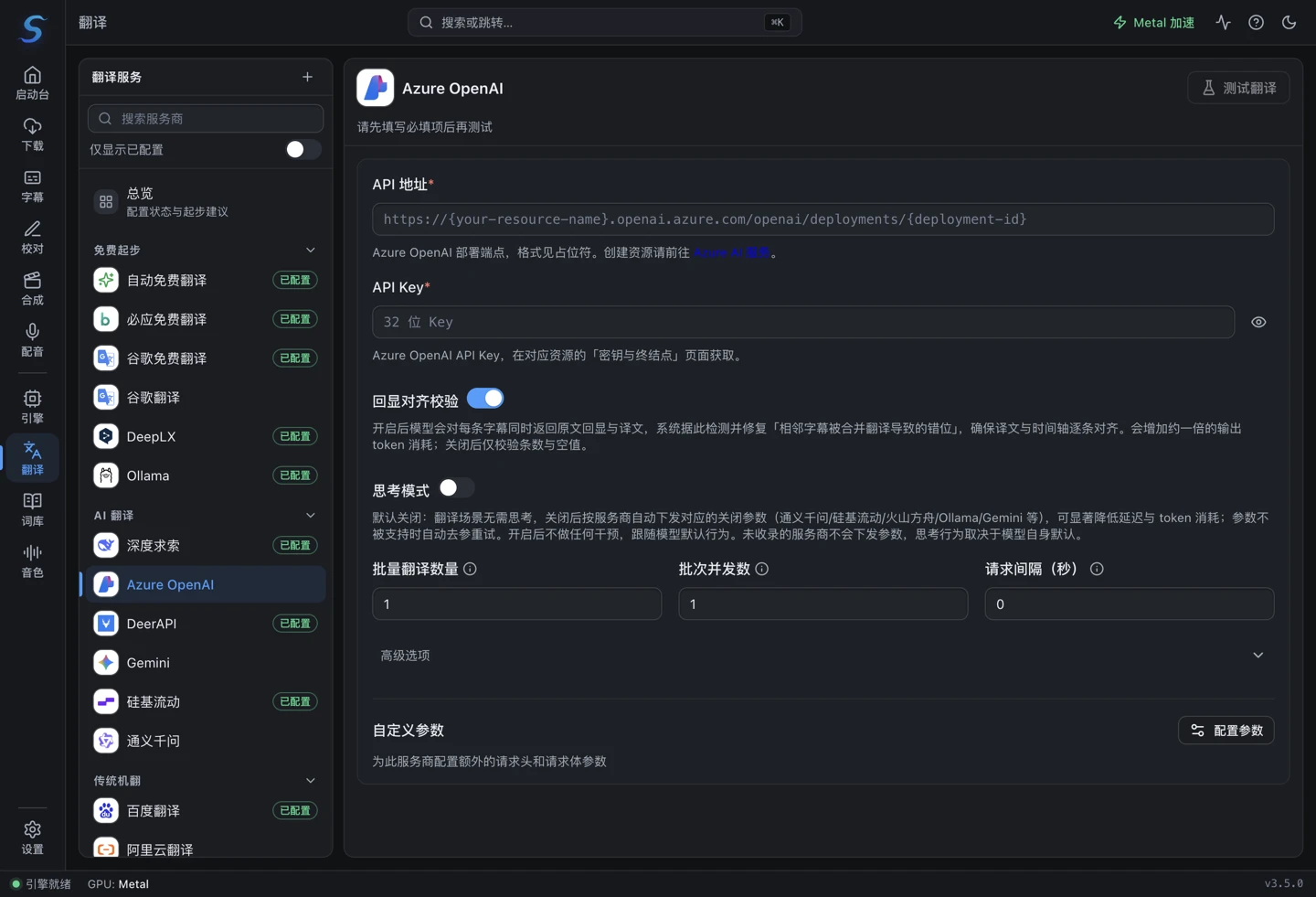Select DeerAPI service
Image resolution: width=1316 pixels, height=897 pixels.
tap(206, 624)
